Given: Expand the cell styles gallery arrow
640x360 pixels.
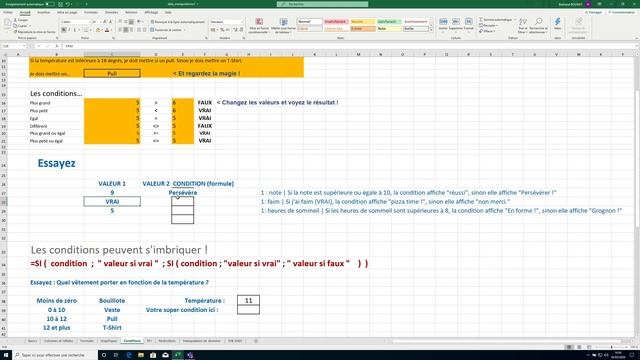Looking at the screenshot, I should pos(431,30).
